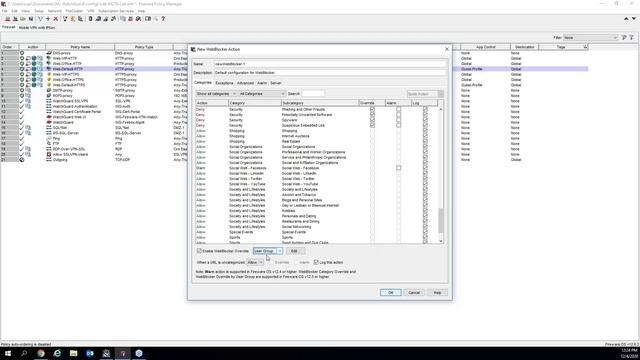Viewport: 640px width, 360px height.
Task: Sort by the Subcategory column header
Action: point(320,103)
